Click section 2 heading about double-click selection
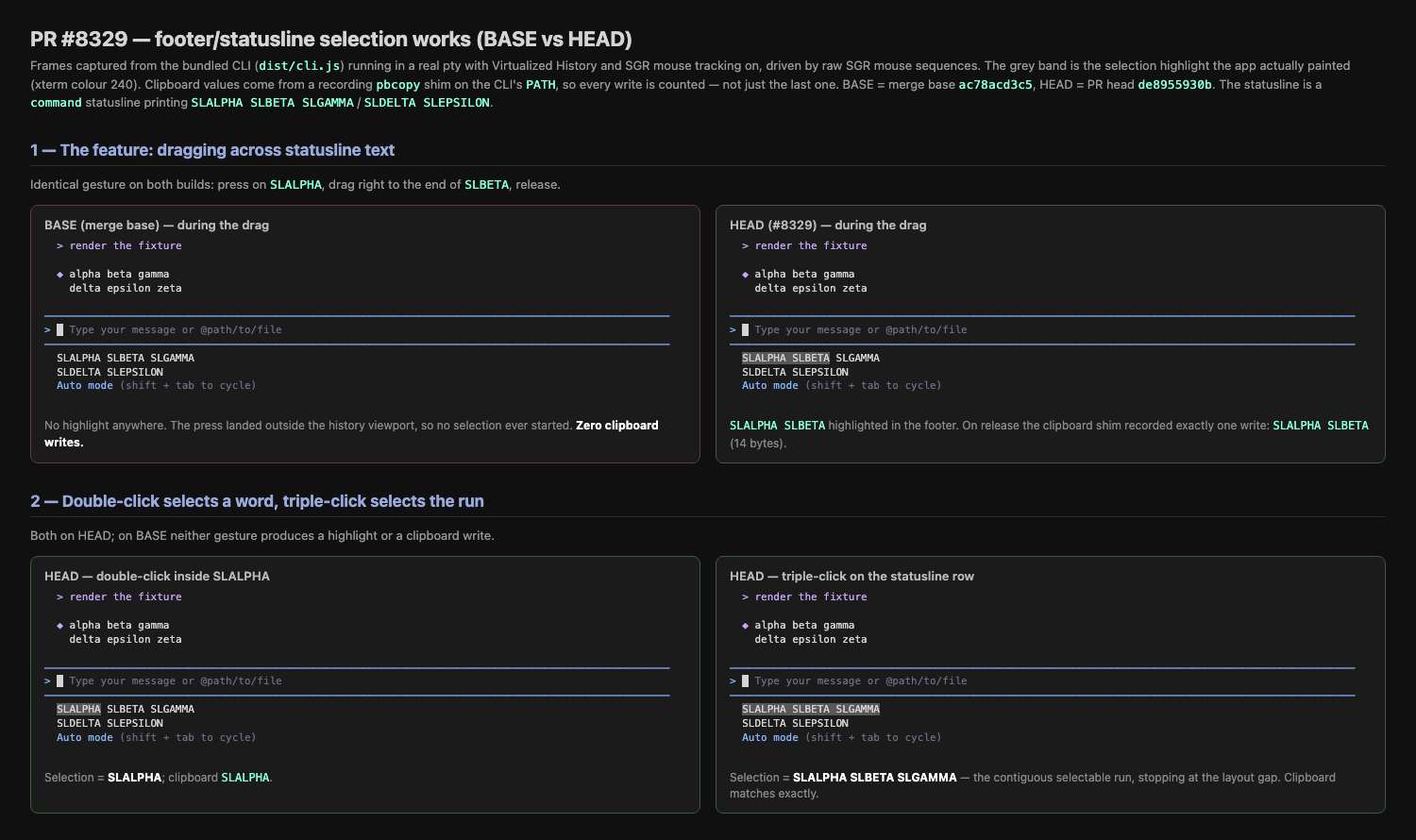1416x840 pixels. pos(257,501)
